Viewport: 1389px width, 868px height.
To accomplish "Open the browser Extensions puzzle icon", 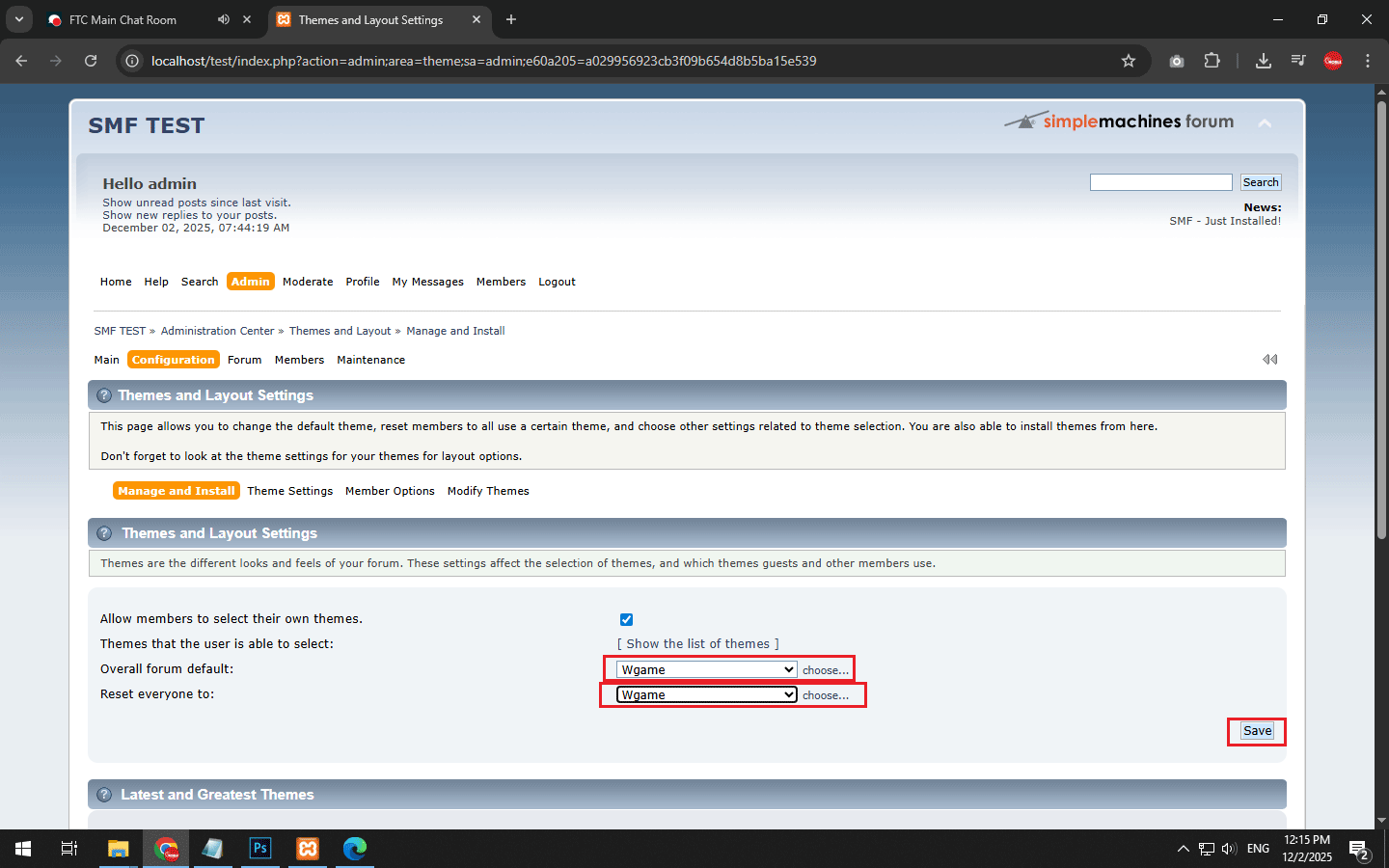I will pos(1212,61).
